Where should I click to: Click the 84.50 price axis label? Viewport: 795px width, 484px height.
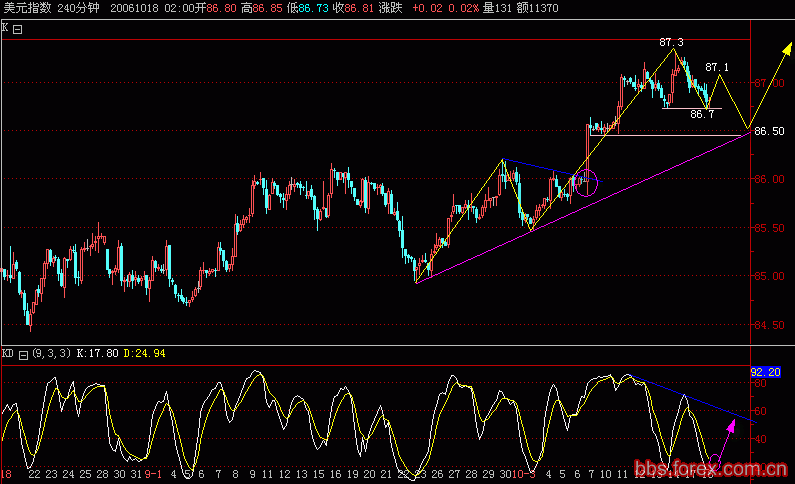(769, 325)
